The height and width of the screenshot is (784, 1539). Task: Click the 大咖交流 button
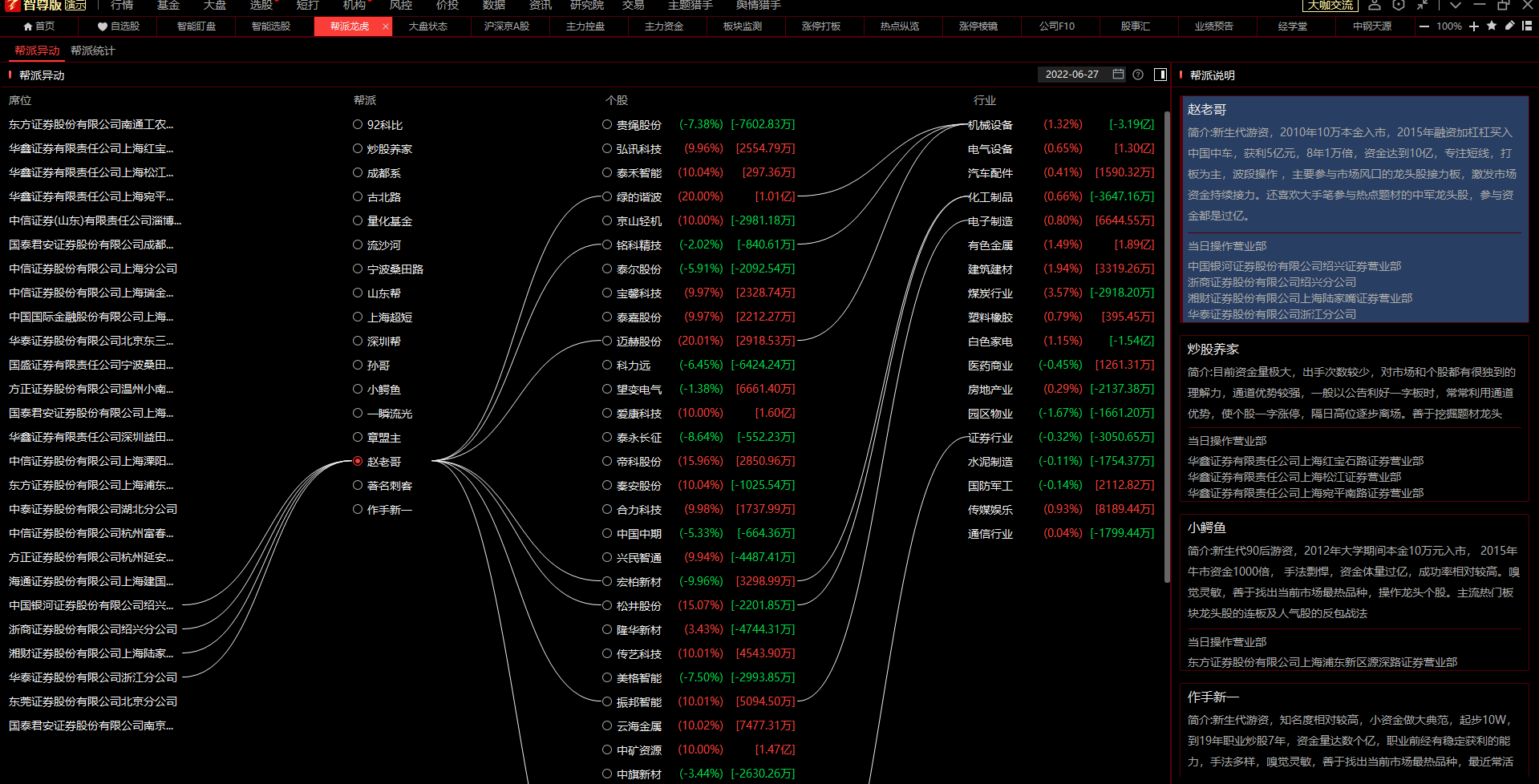(1330, 5)
